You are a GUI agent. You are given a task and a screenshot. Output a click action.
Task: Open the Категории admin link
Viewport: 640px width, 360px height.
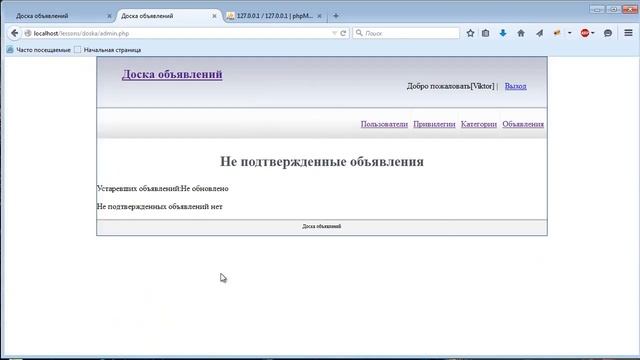tap(479, 124)
